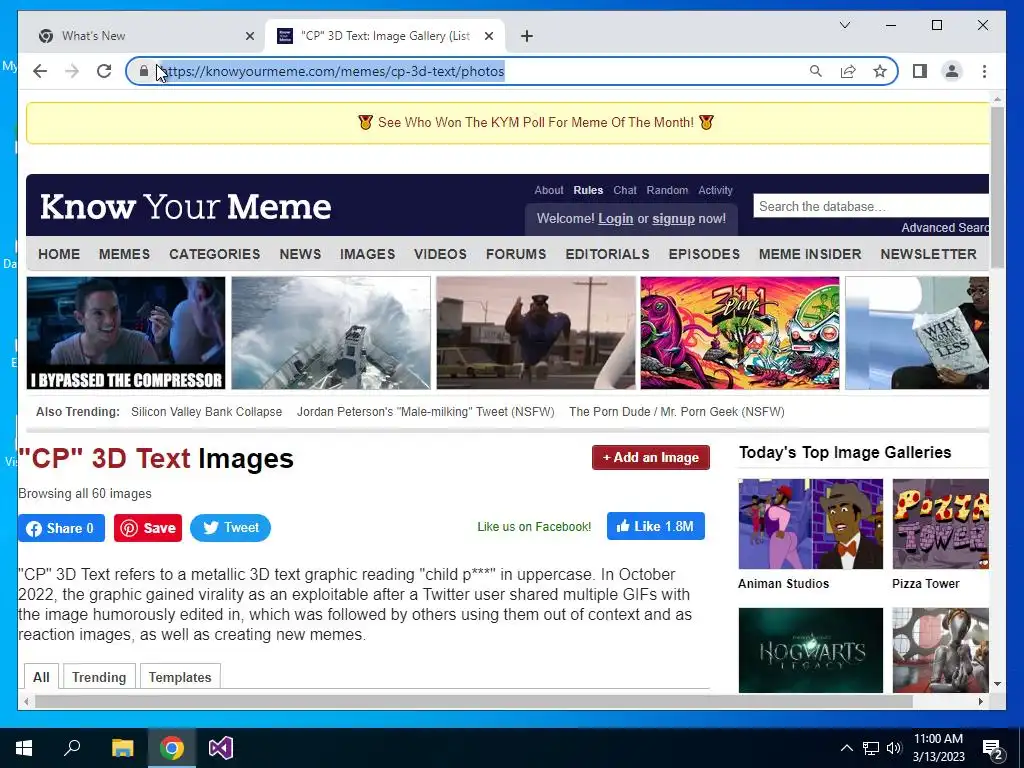Share this page via share icon

tap(848, 71)
